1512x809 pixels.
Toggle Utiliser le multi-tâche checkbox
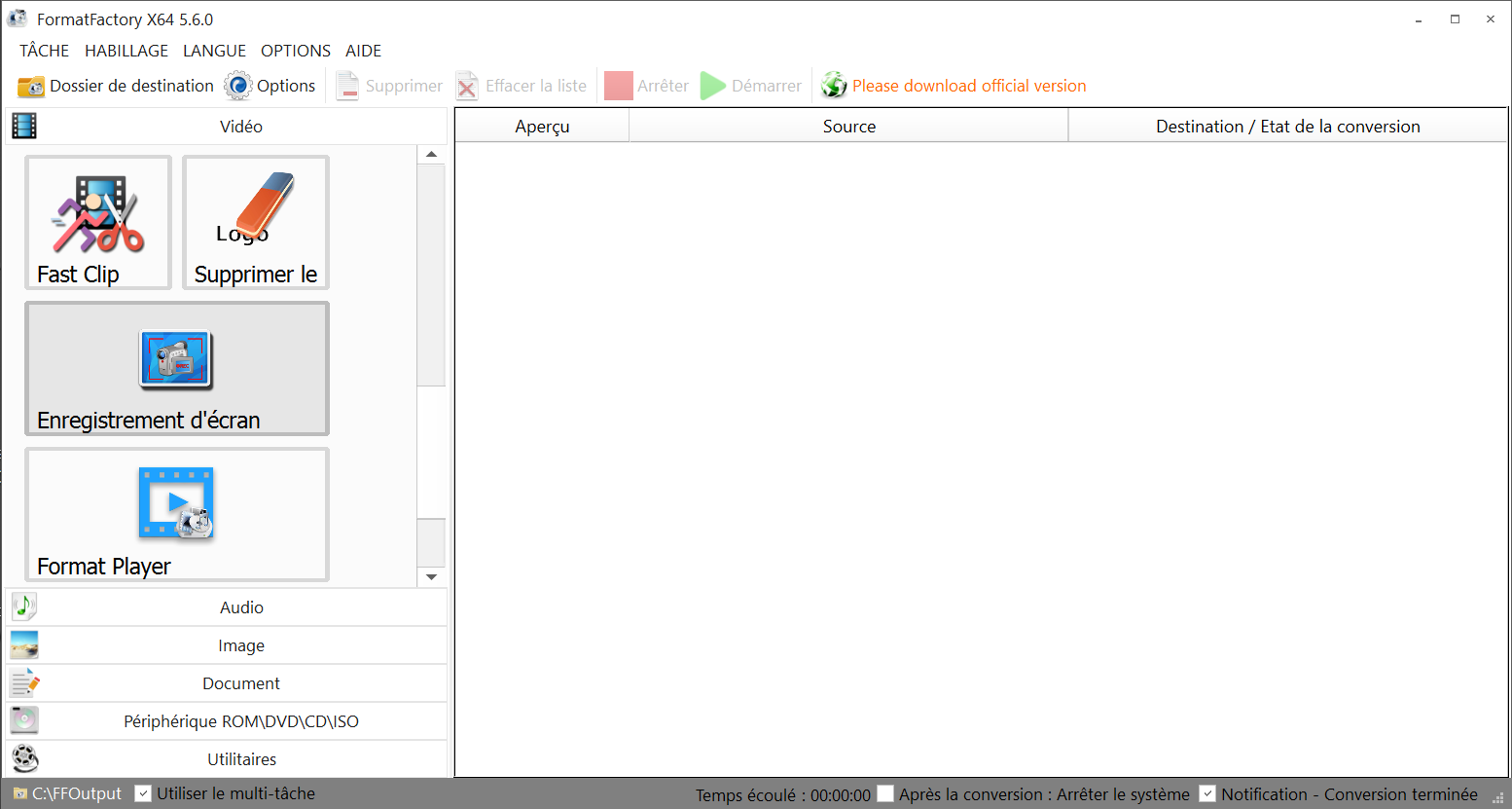[x=143, y=793]
